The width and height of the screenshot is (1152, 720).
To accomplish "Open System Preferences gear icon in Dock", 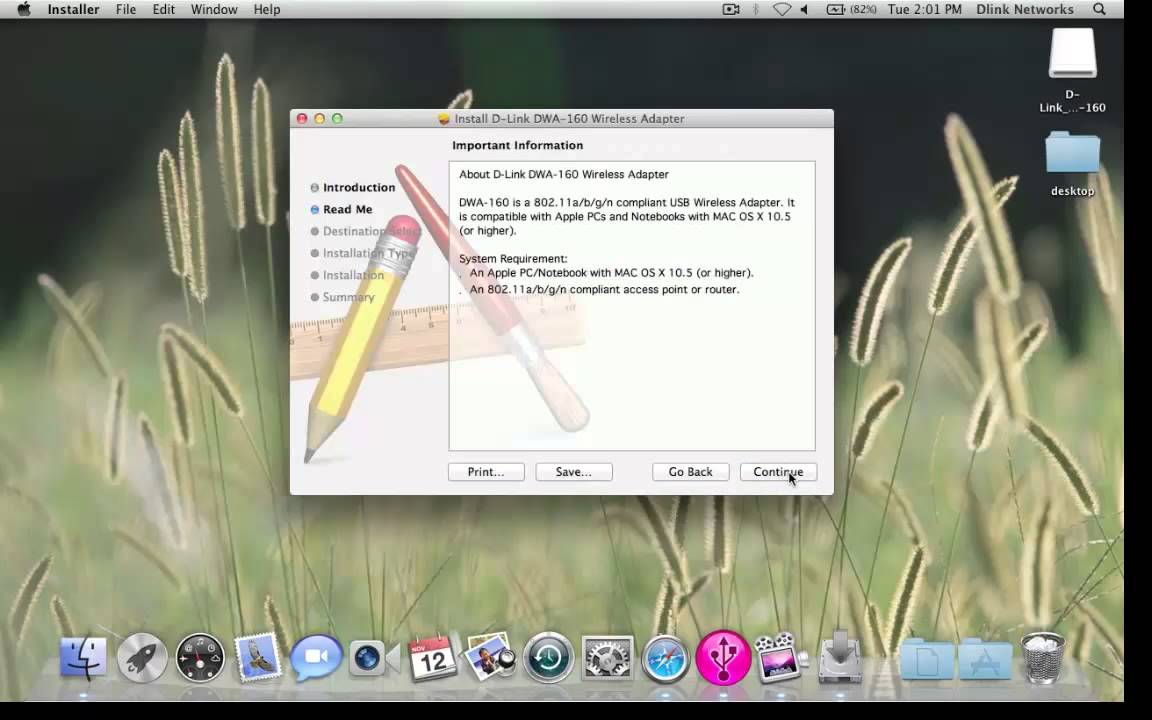I will tap(607, 658).
